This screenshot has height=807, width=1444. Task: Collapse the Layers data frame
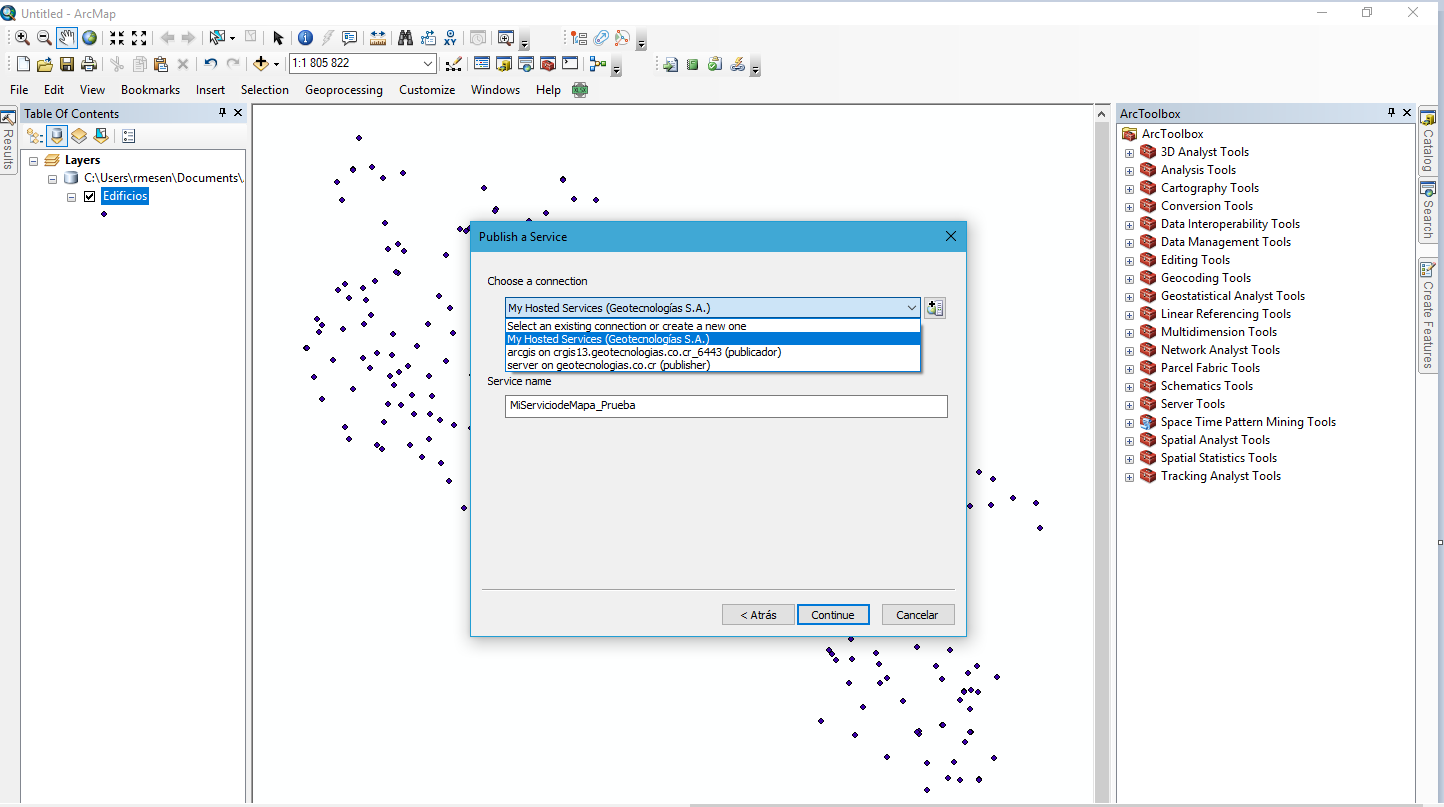coord(34,160)
